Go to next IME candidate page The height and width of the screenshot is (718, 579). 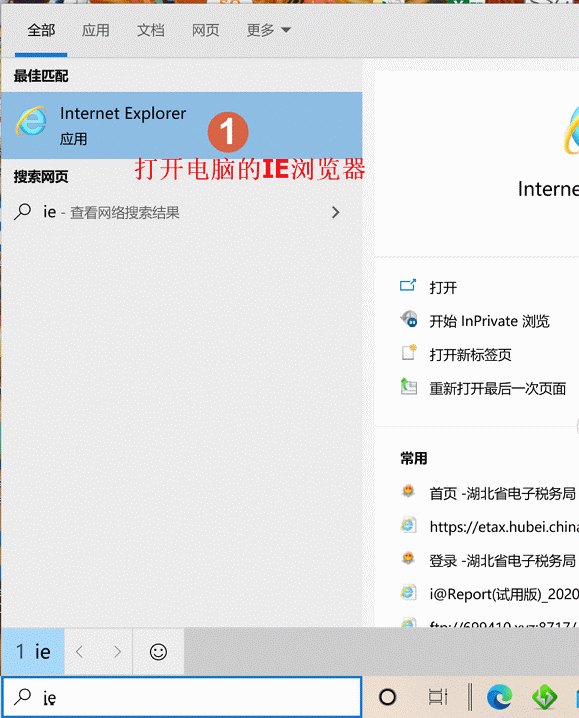click(117, 652)
